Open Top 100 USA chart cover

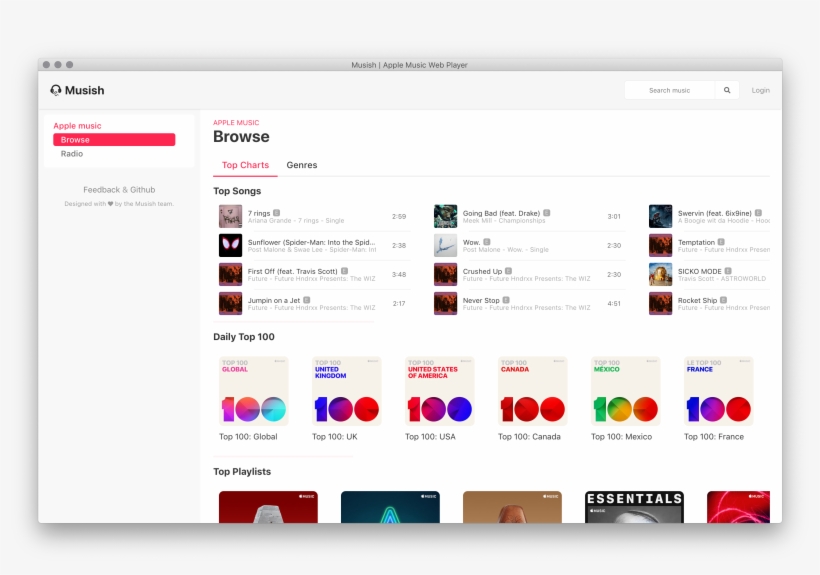[440, 391]
